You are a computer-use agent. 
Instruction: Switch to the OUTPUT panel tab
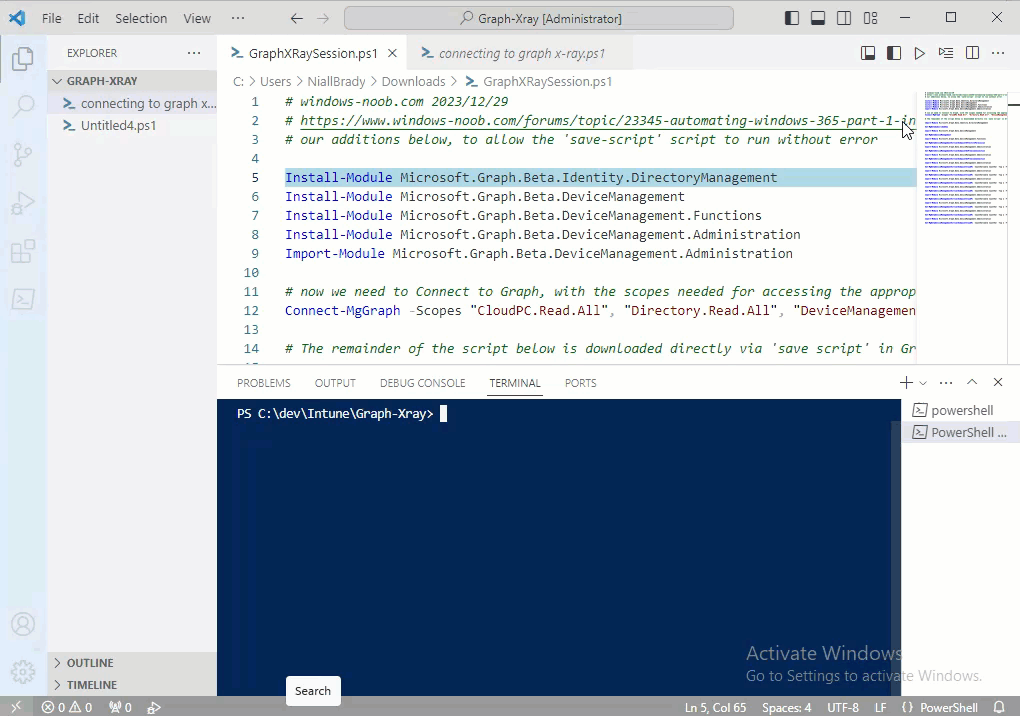(335, 383)
